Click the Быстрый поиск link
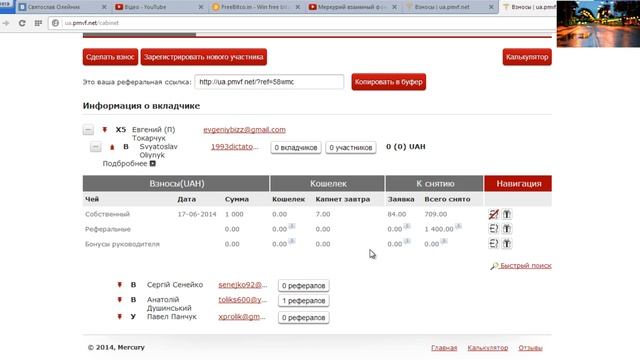Viewport: 640px width, 360px height. tap(526, 266)
